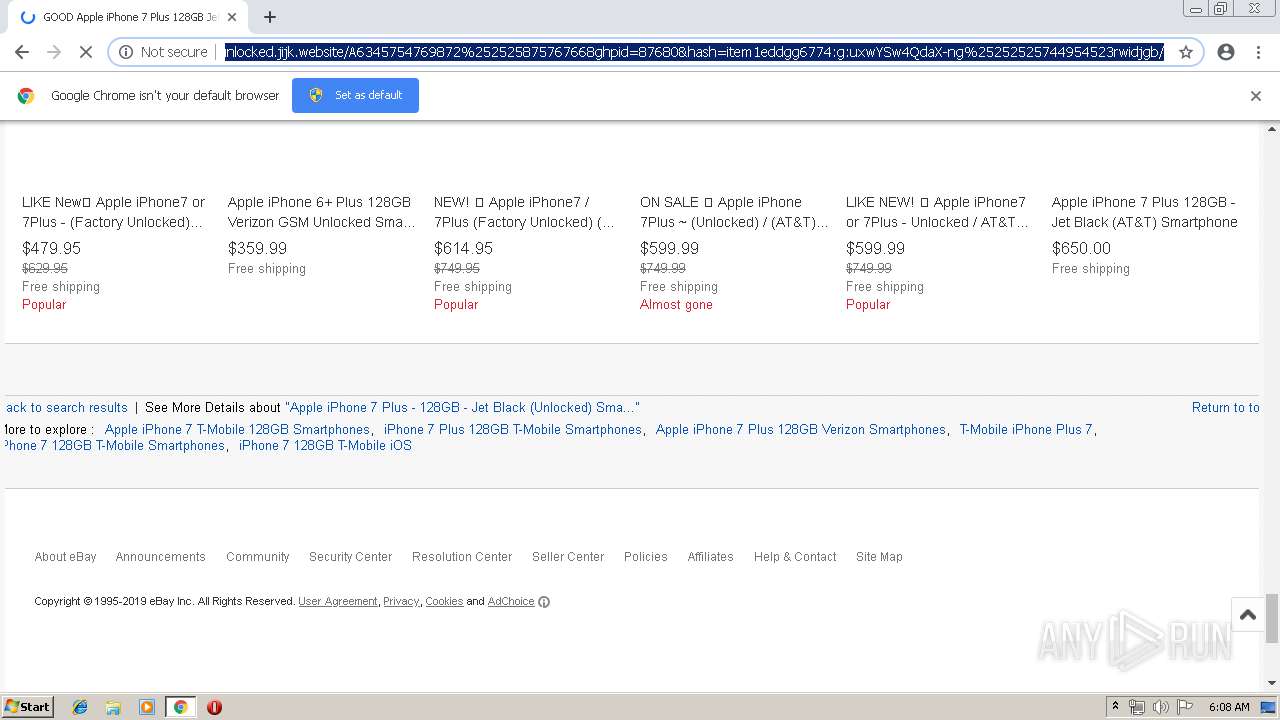The height and width of the screenshot is (720, 1280).
Task: Explore T-Mobile iPhone Plus 7 link
Action: click(1026, 429)
